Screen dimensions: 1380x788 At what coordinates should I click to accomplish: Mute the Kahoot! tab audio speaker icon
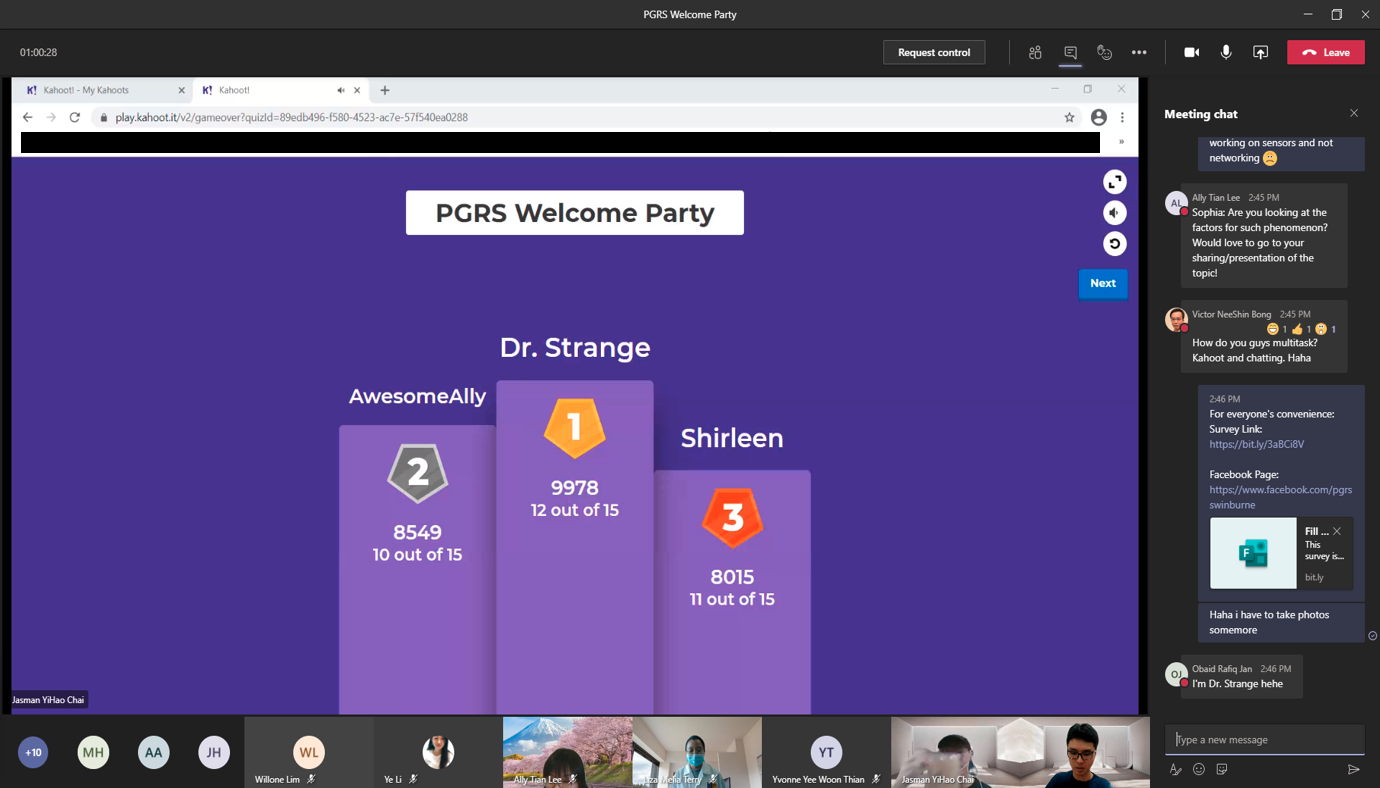click(x=341, y=90)
